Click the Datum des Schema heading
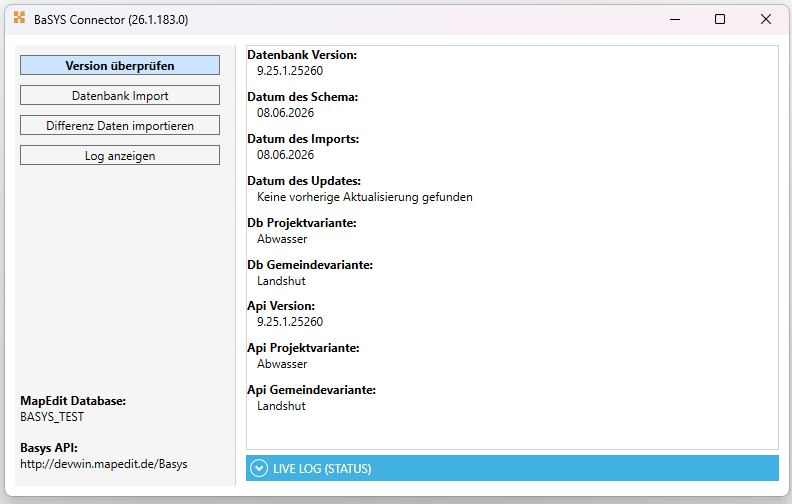This screenshot has width=792, height=504. tap(303, 96)
